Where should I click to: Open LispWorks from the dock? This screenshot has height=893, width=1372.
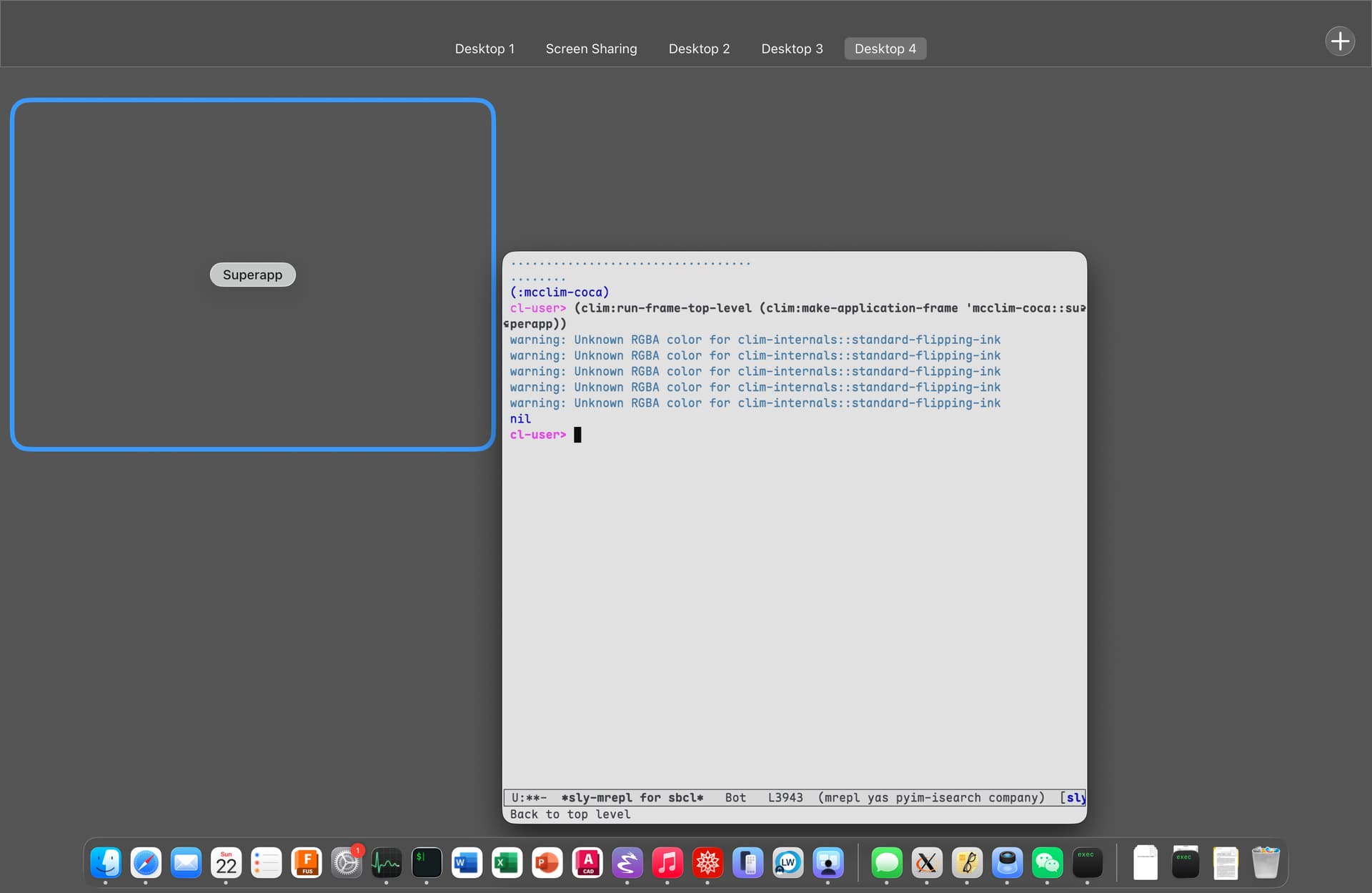(x=787, y=863)
